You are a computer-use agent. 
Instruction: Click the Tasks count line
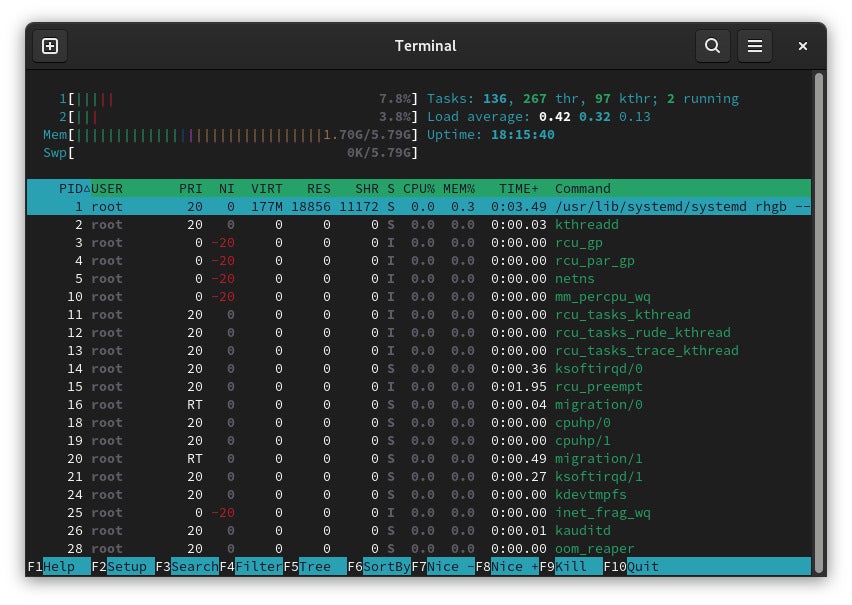[x=583, y=99]
